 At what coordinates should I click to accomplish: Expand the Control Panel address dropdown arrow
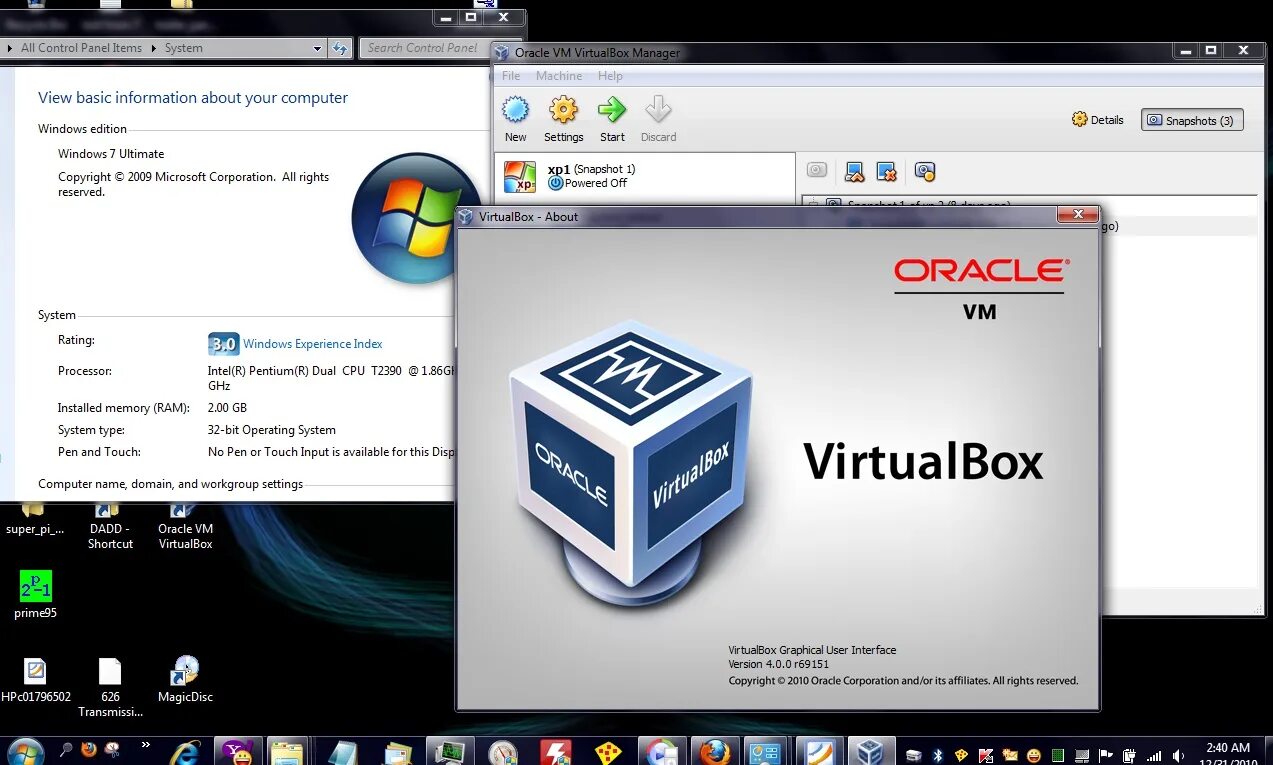click(317, 48)
